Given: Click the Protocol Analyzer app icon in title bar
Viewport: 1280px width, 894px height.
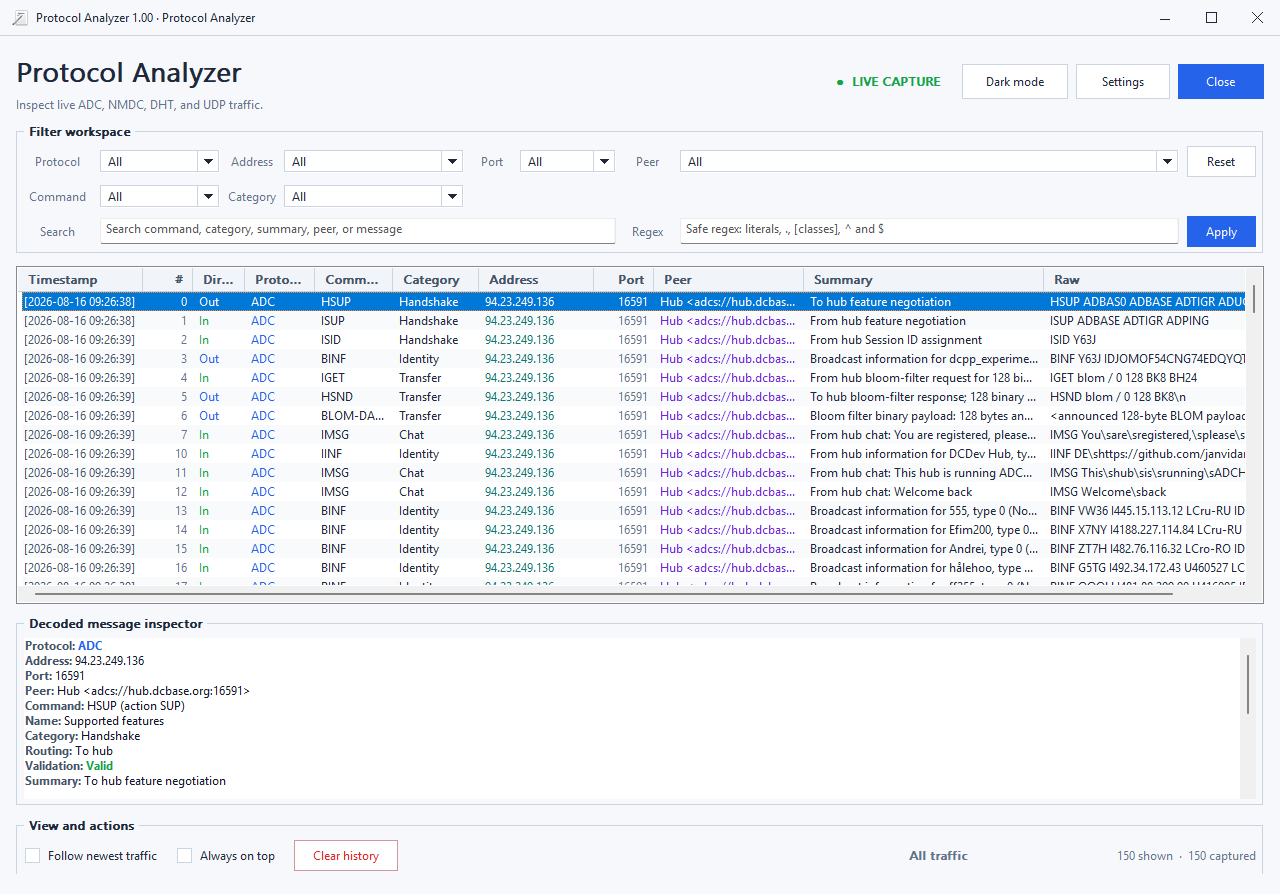Looking at the screenshot, I should [19, 18].
